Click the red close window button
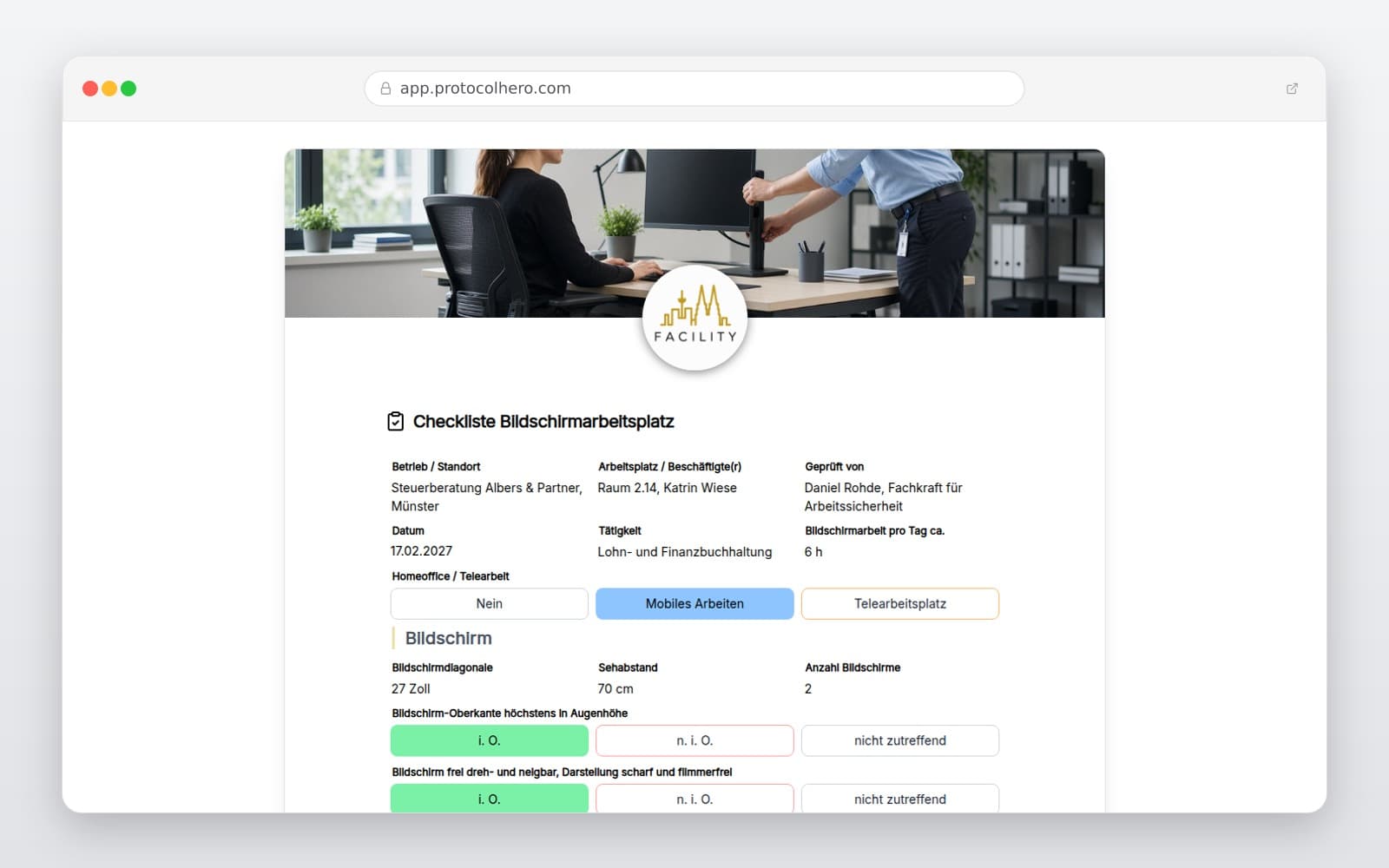The width and height of the screenshot is (1389, 868). (x=89, y=89)
